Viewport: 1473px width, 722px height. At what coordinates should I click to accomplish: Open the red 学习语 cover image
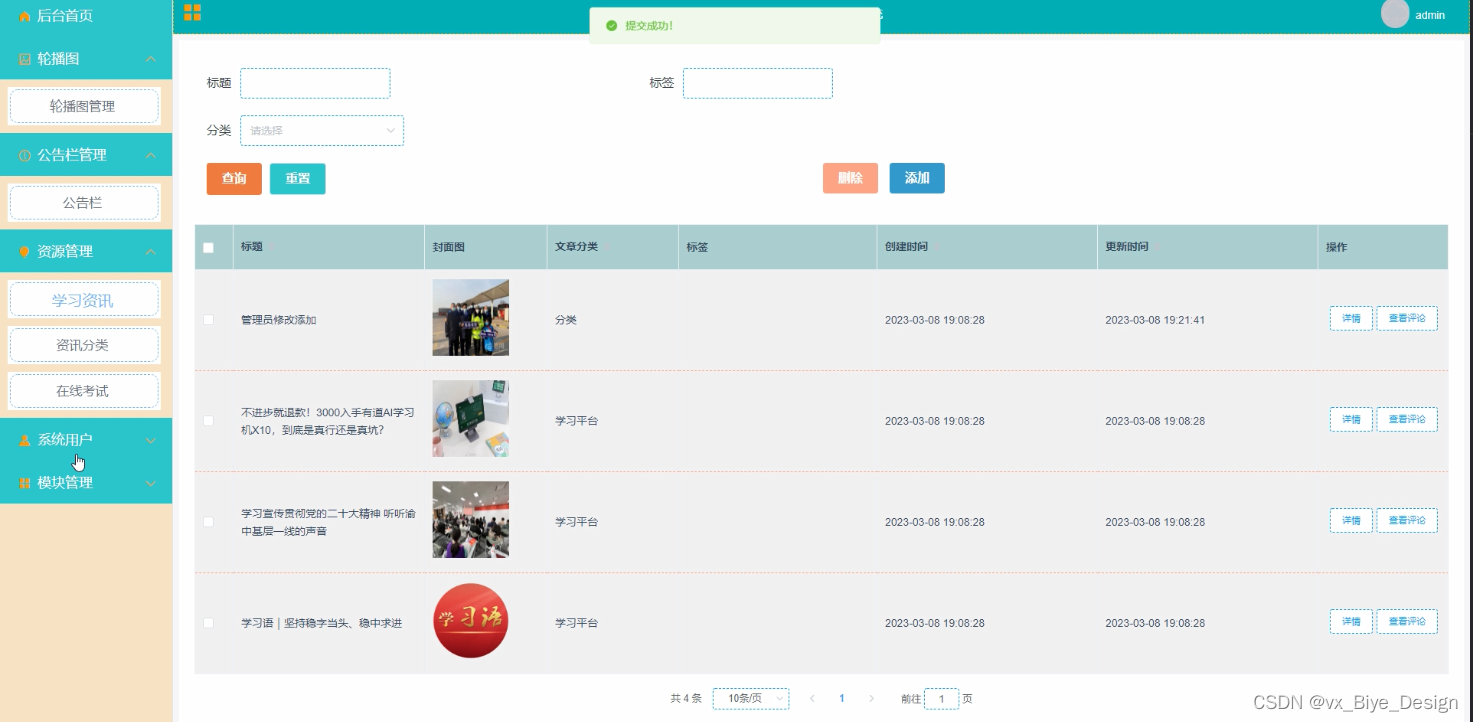471,621
